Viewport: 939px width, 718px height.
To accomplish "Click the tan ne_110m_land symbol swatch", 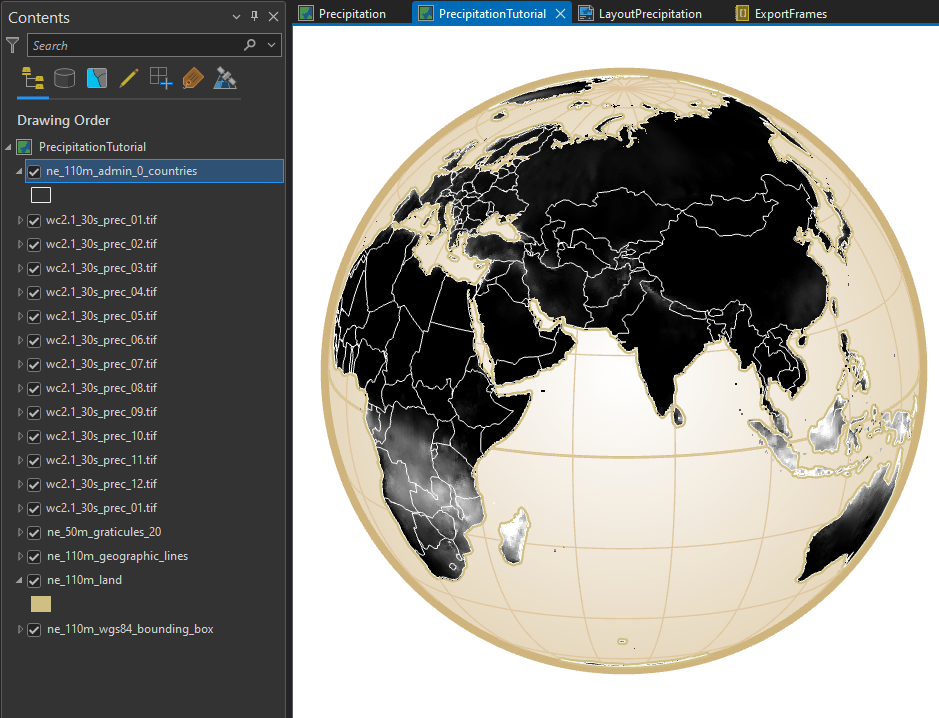I will tap(41, 604).
